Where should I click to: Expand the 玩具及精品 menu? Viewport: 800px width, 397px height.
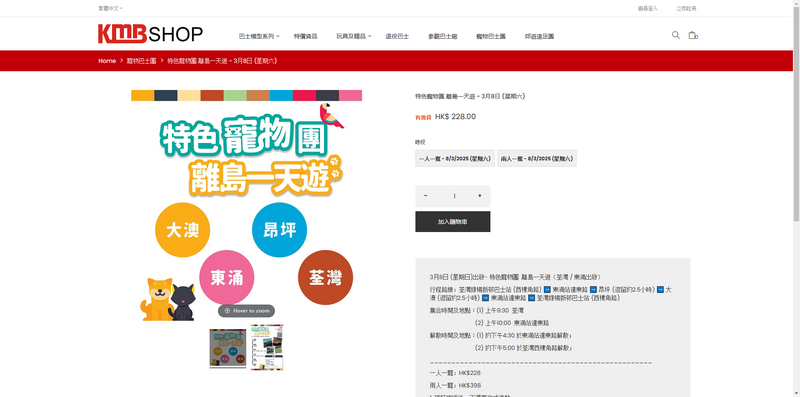click(354, 36)
